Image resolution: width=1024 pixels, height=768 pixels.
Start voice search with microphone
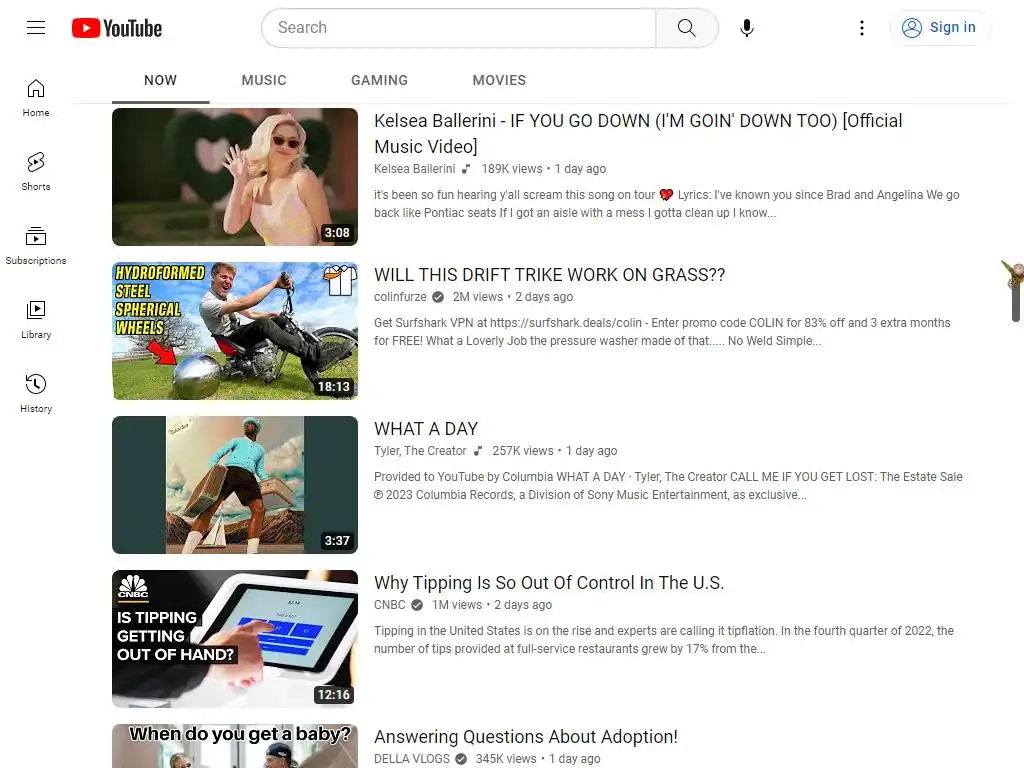[747, 28]
